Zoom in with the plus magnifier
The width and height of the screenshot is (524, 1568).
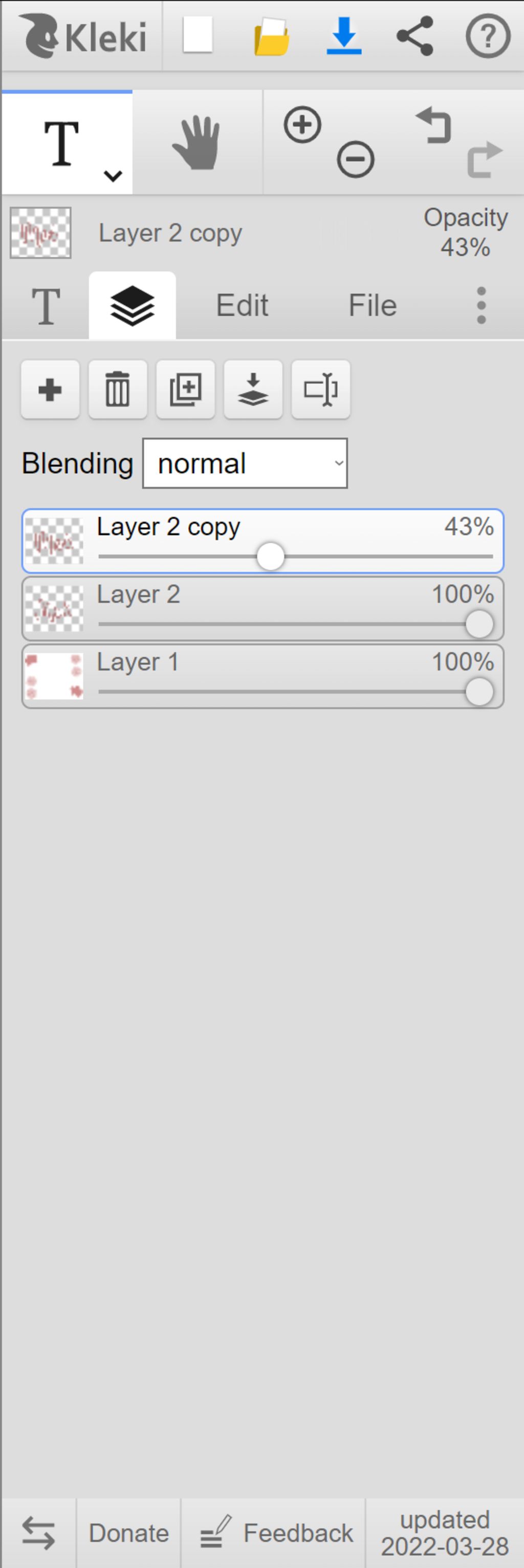(x=302, y=125)
